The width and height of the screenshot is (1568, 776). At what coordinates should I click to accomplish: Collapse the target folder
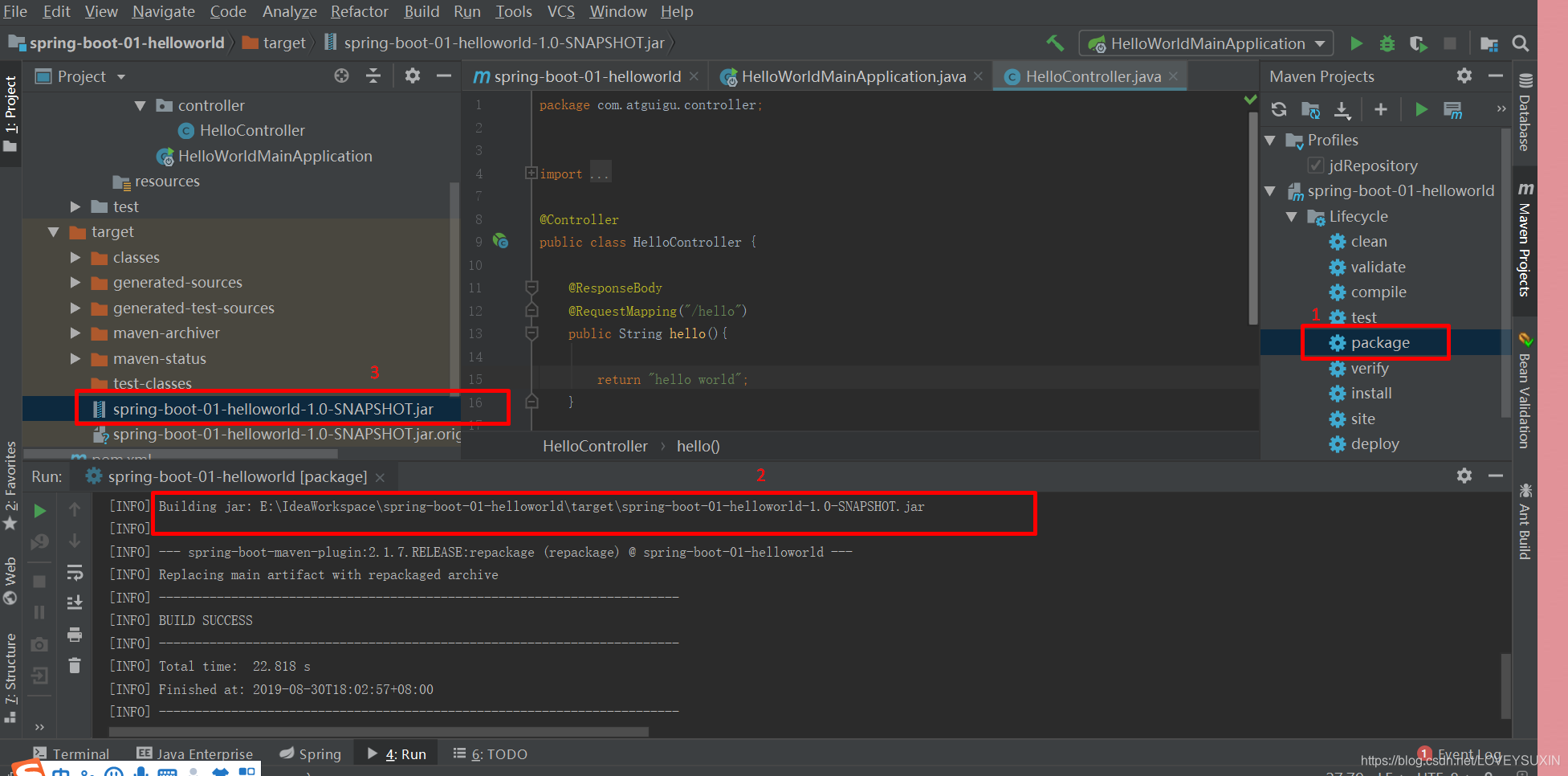click(54, 231)
